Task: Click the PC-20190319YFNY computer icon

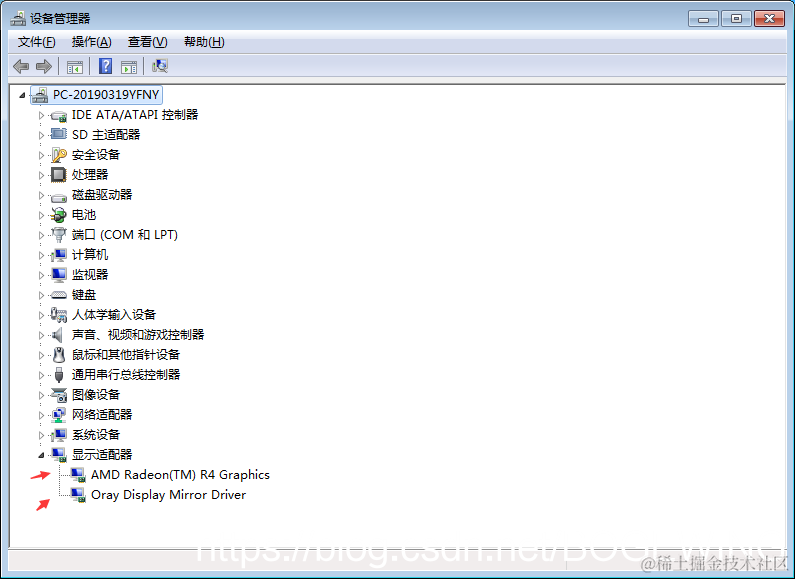Action: [x=40, y=95]
